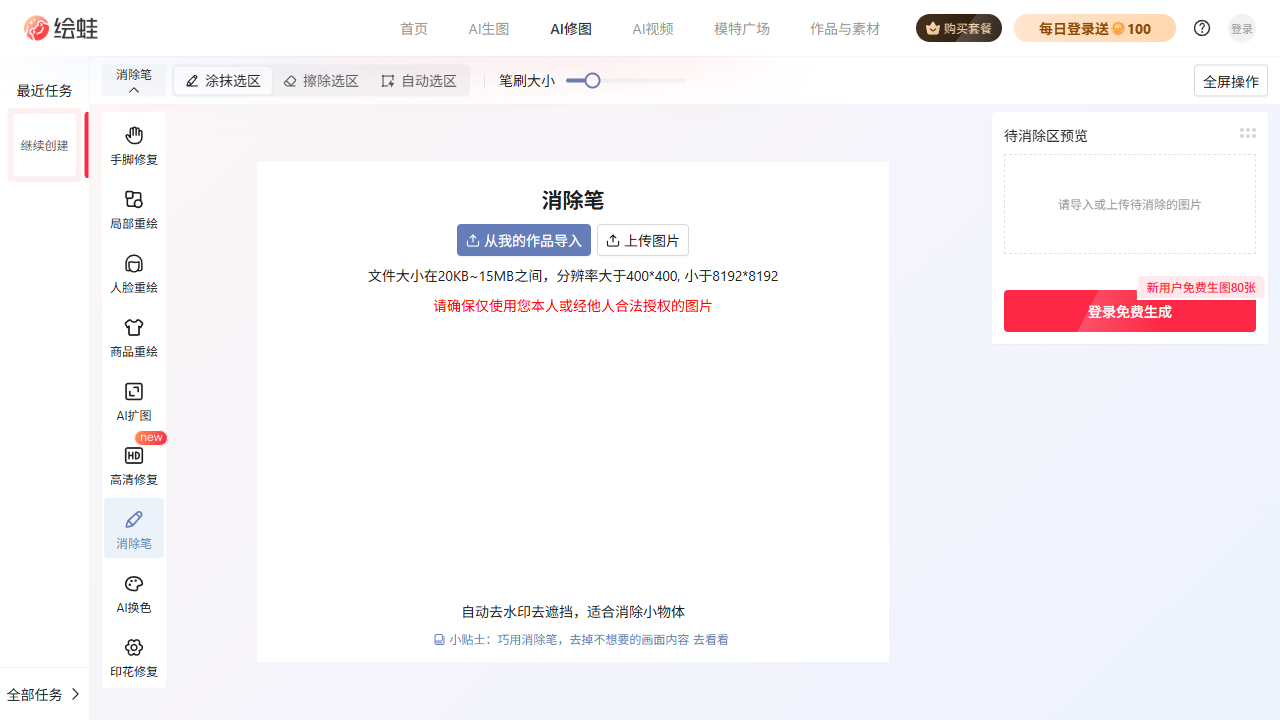This screenshot has width=1280, height=720.
Task: Click 登录免费生成 login to generate button
Action: (x=1129, y=311)
